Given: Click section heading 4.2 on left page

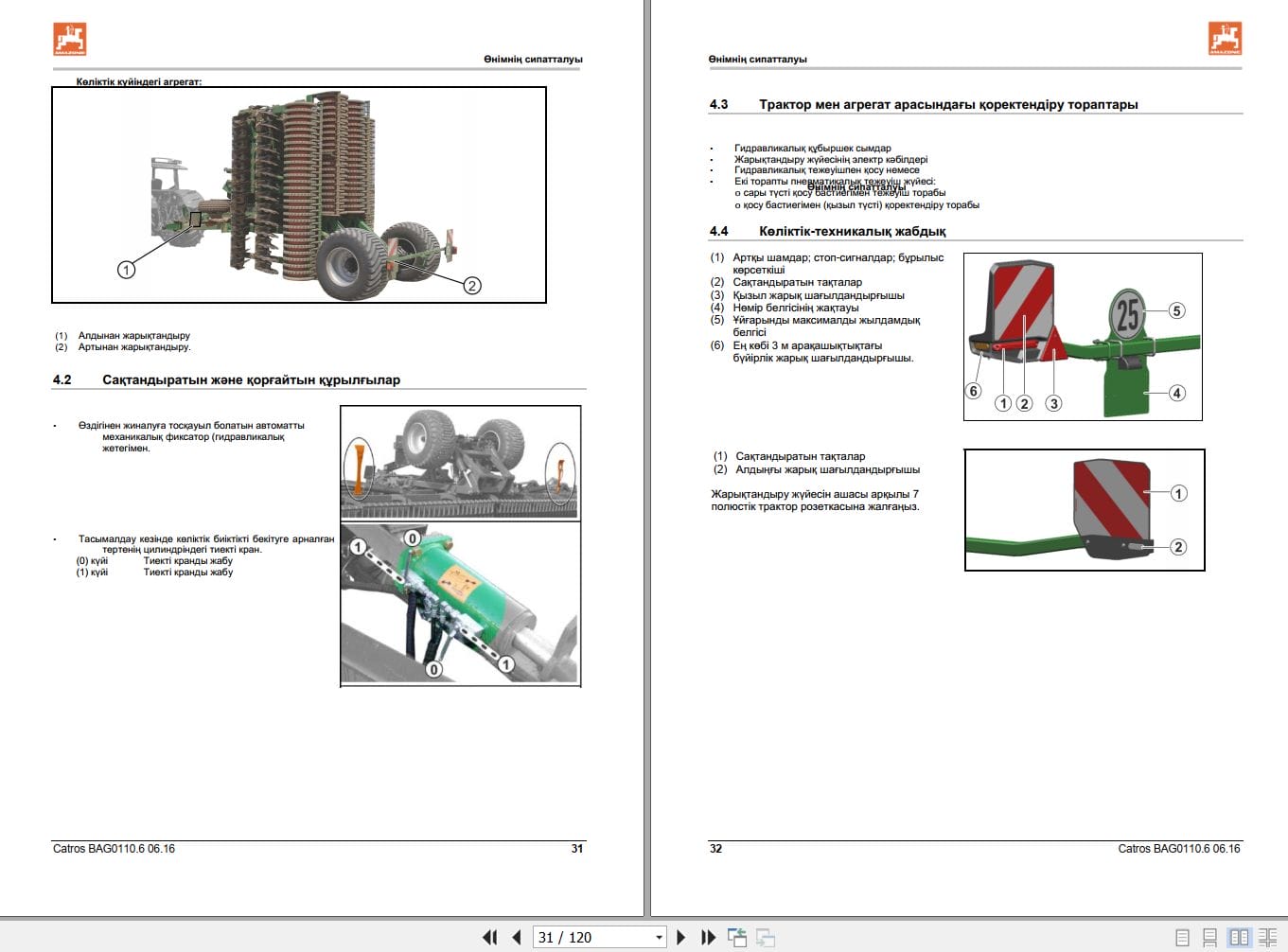Looking at the screenshot, I should [226, 379].
